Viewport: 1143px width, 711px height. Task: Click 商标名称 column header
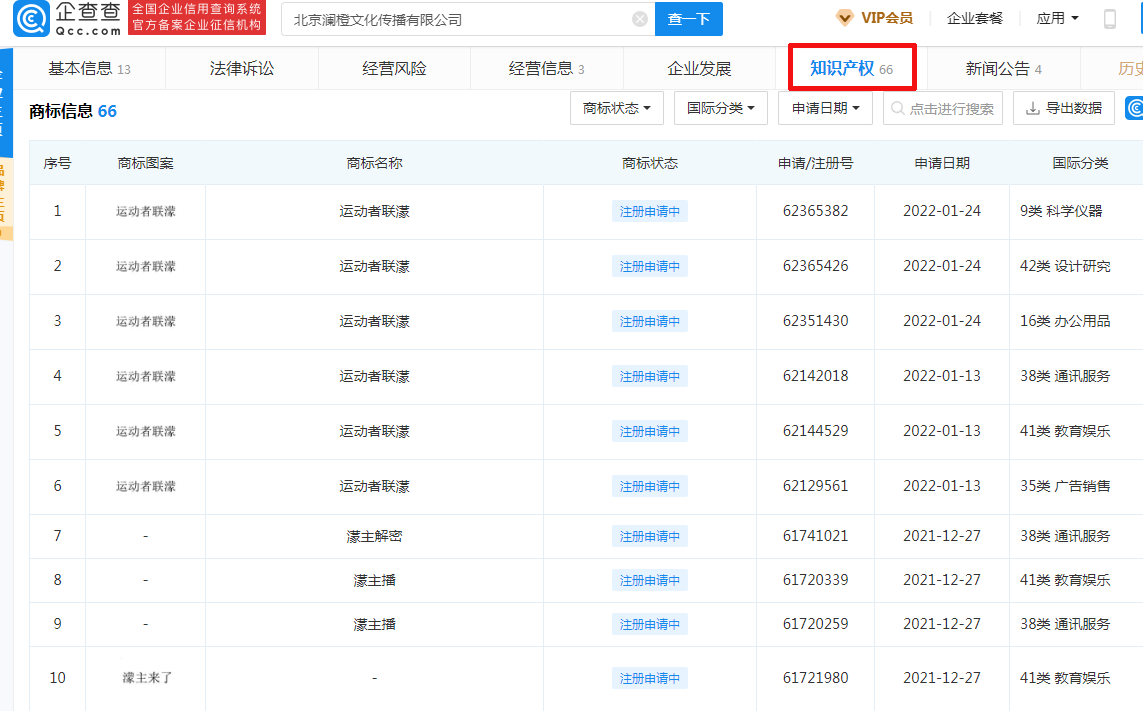pyautogui.click(x=375, y=163)
